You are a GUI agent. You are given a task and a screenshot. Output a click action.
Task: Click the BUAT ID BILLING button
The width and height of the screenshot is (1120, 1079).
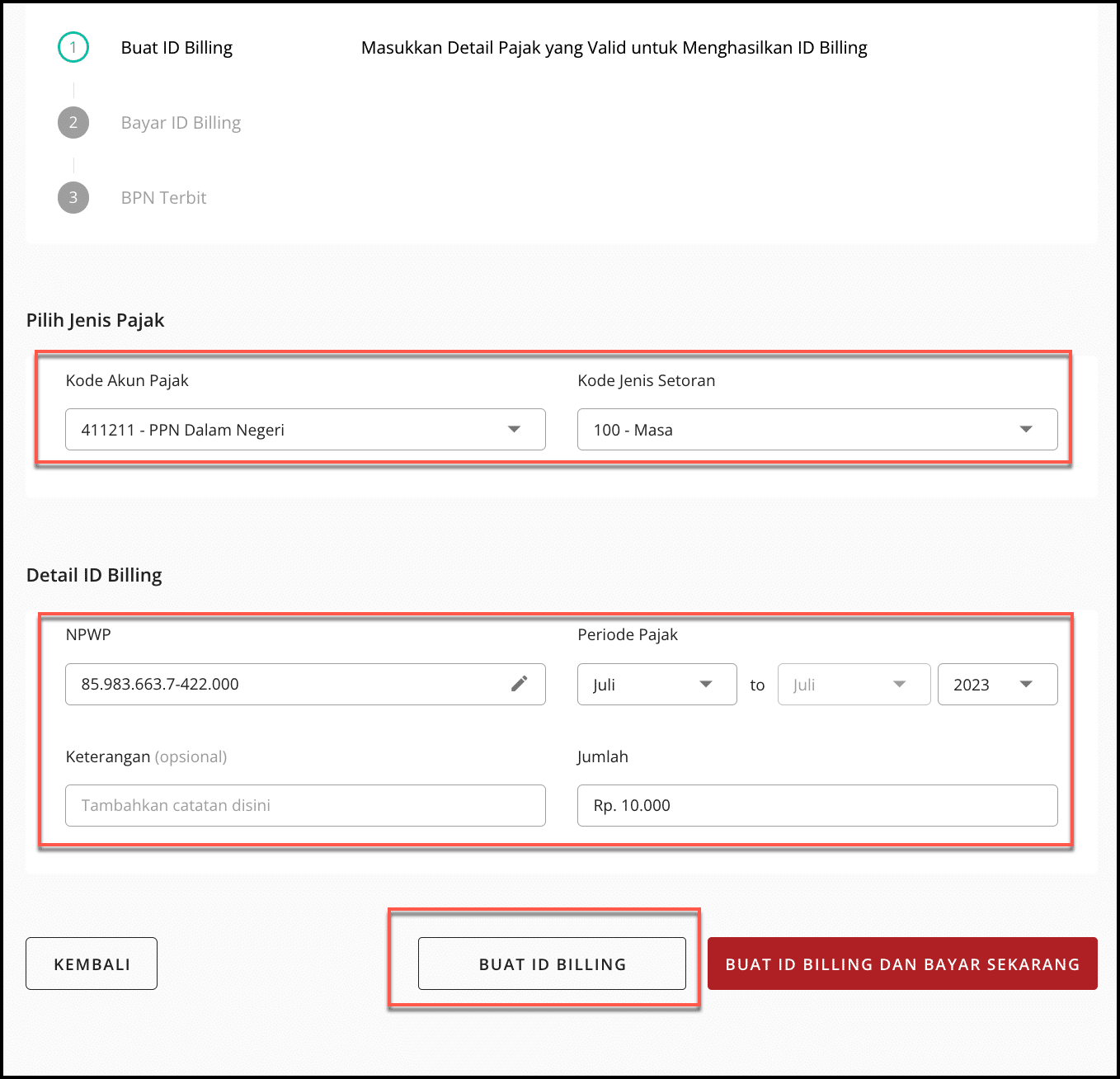tap(552, 963)
